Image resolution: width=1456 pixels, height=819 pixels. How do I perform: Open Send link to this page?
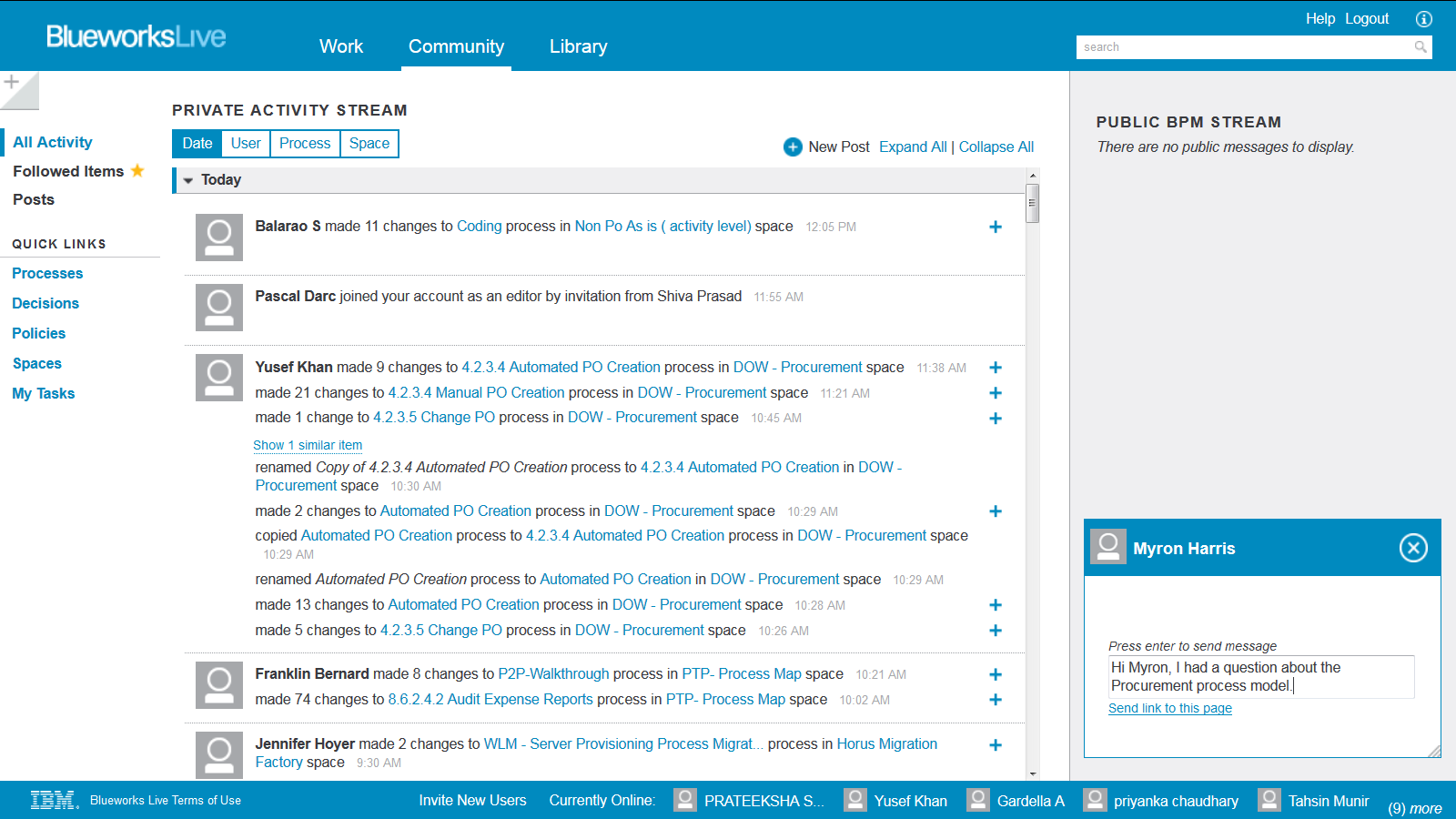[1169, 708]
